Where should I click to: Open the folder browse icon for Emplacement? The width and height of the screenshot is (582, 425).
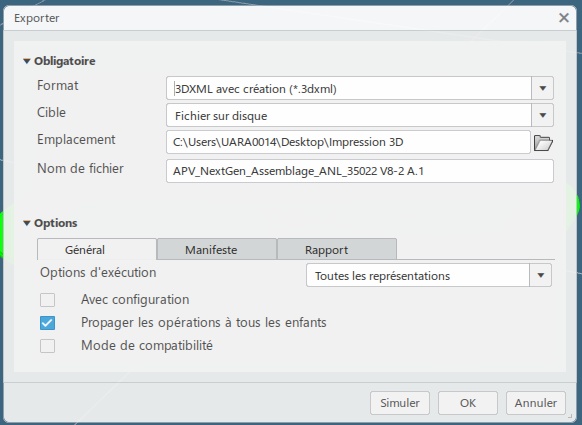point(543,143)
